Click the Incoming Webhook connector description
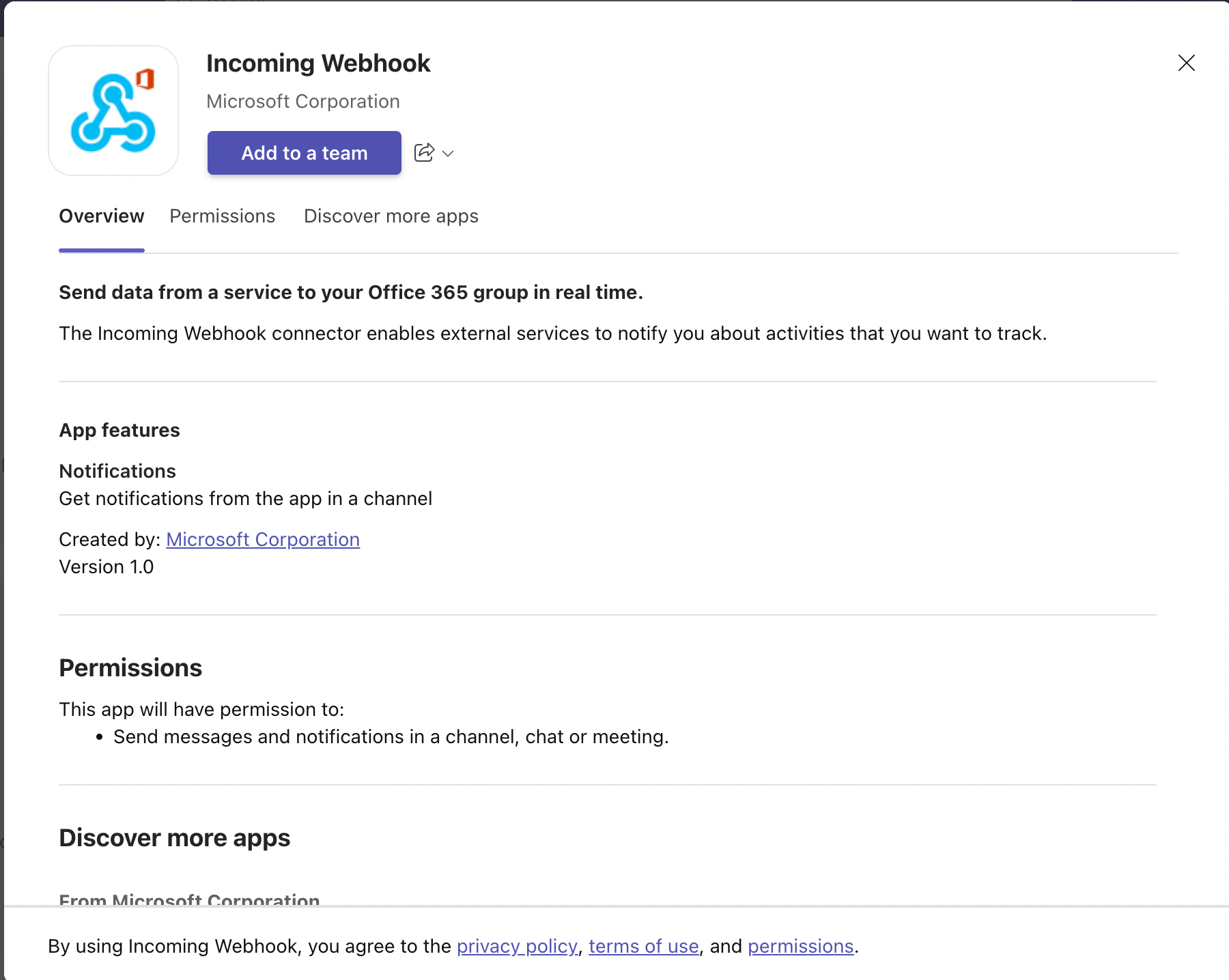This screenshot has width=1229, height=980. point(553,334)
